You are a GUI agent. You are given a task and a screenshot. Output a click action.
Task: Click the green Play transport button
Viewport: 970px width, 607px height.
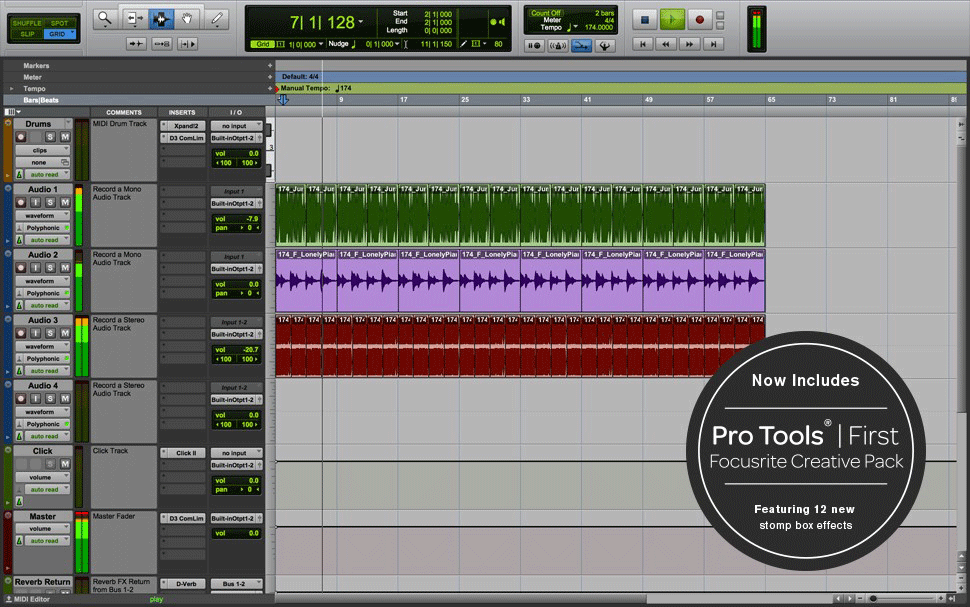(672, 19)
